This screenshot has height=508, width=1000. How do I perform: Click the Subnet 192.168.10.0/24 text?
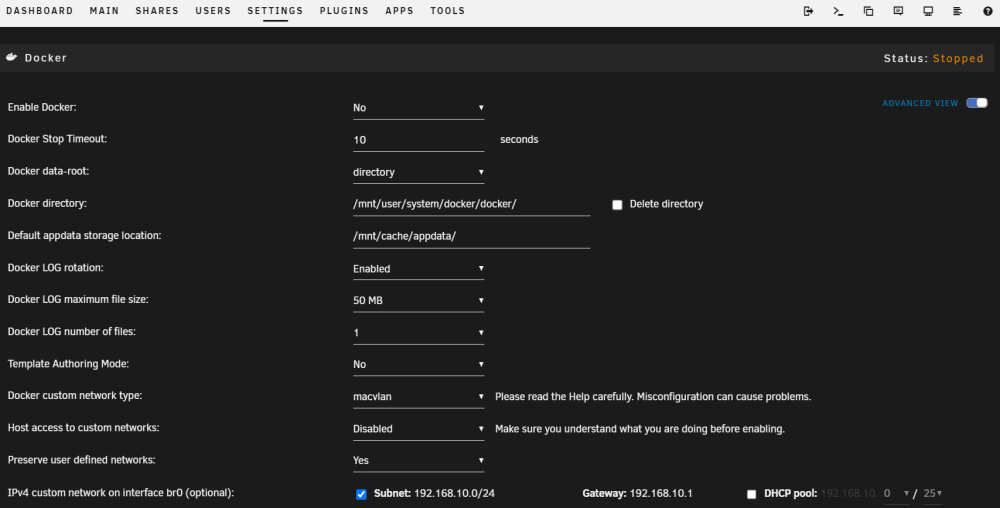pyautogui.click(x=434, y=493)
